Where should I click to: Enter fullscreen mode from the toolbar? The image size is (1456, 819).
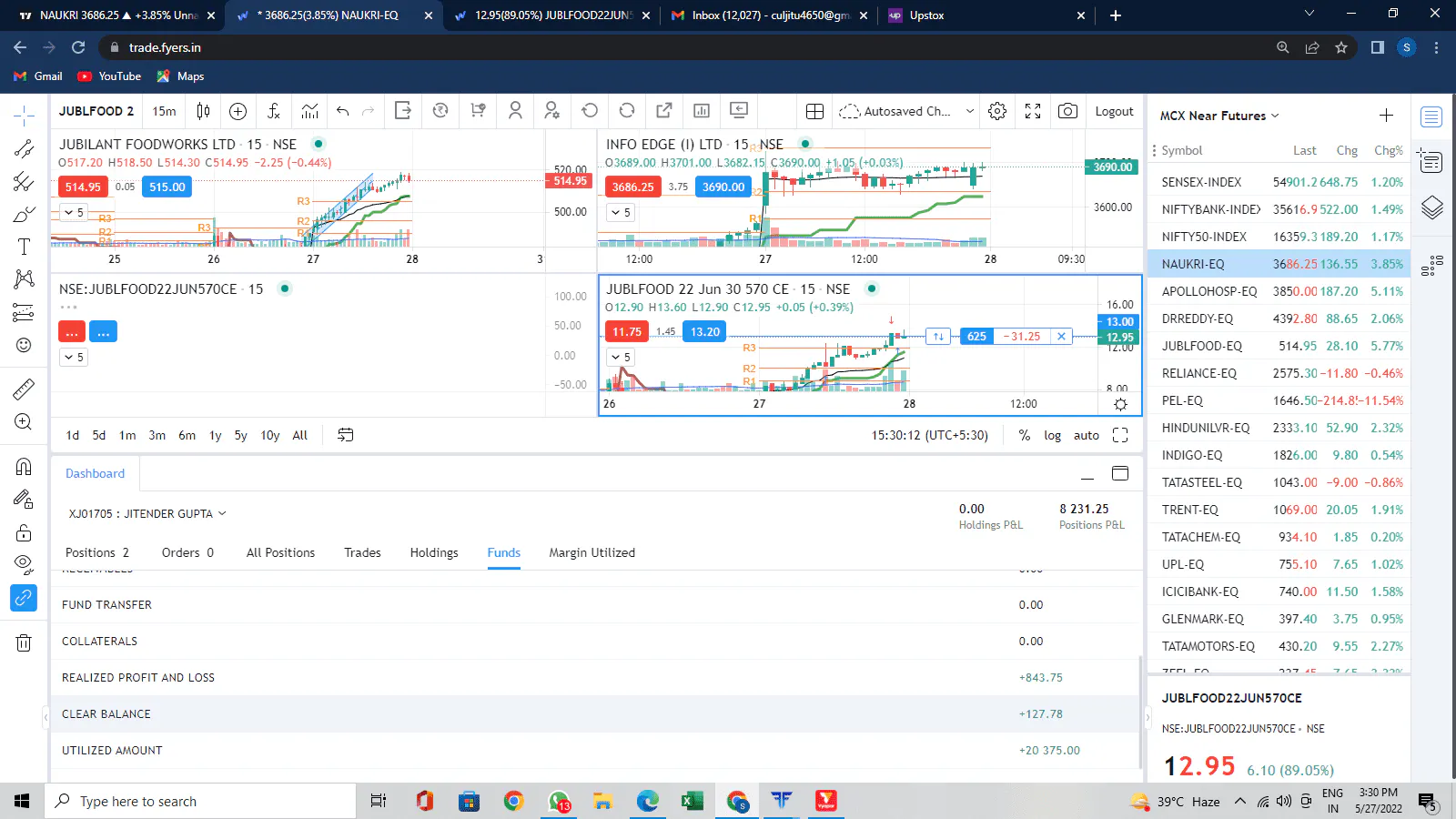(1033, 111)
